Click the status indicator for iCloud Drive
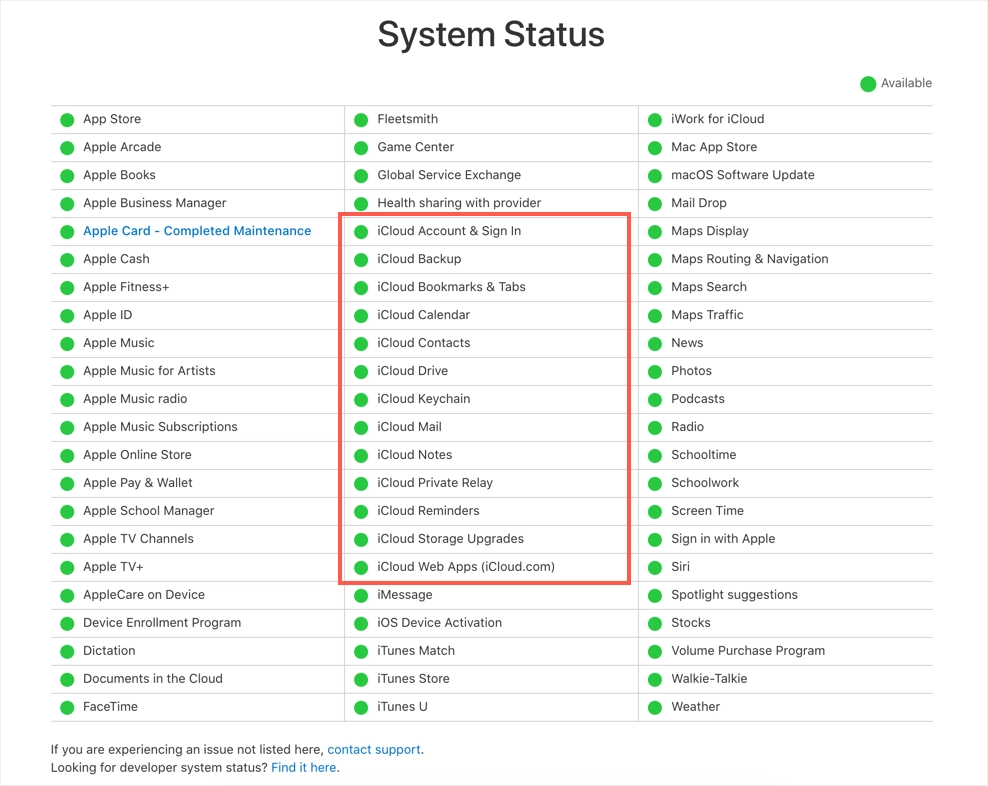Screen dimensions: 988x786 (x=361, y=372)
